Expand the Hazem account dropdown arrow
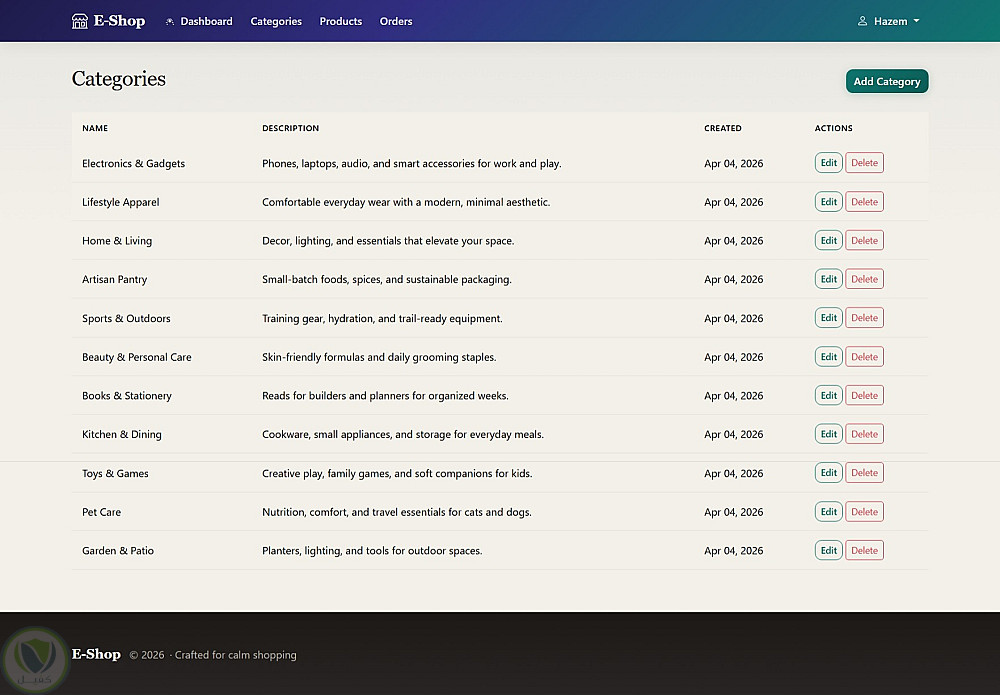Screen dimensions: 1000x695 tap(917, 21)
